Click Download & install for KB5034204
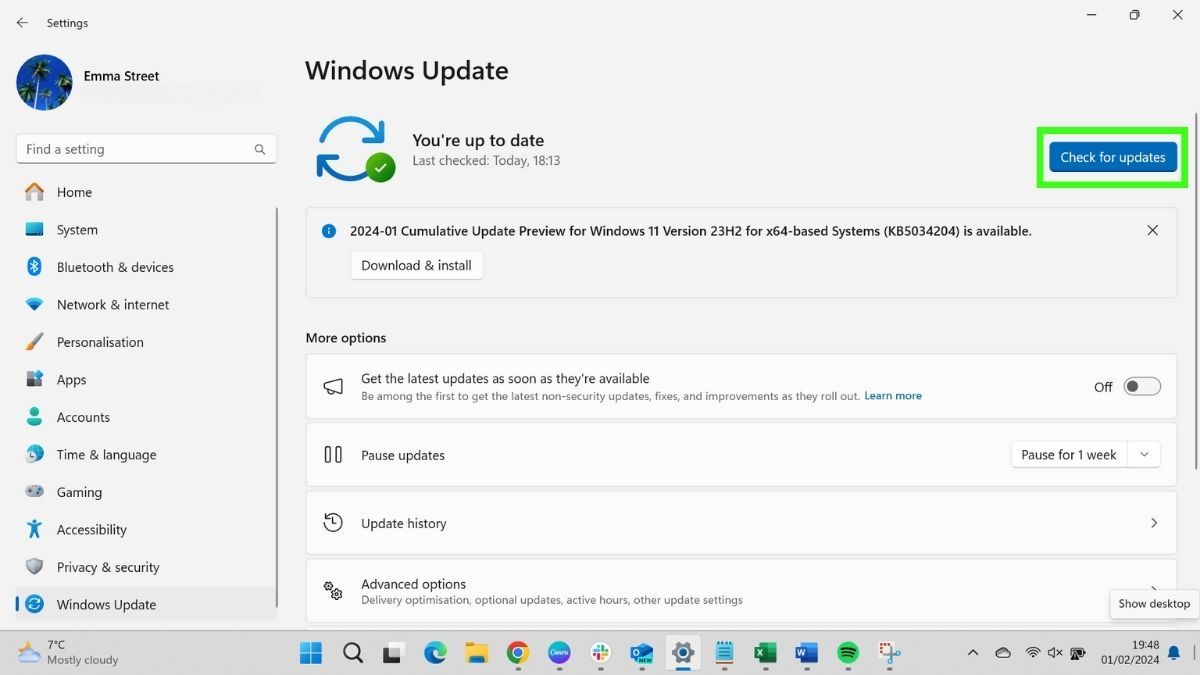Image resolution: width=1200 pixels, height=675 pixels. (x=416, y=265)
